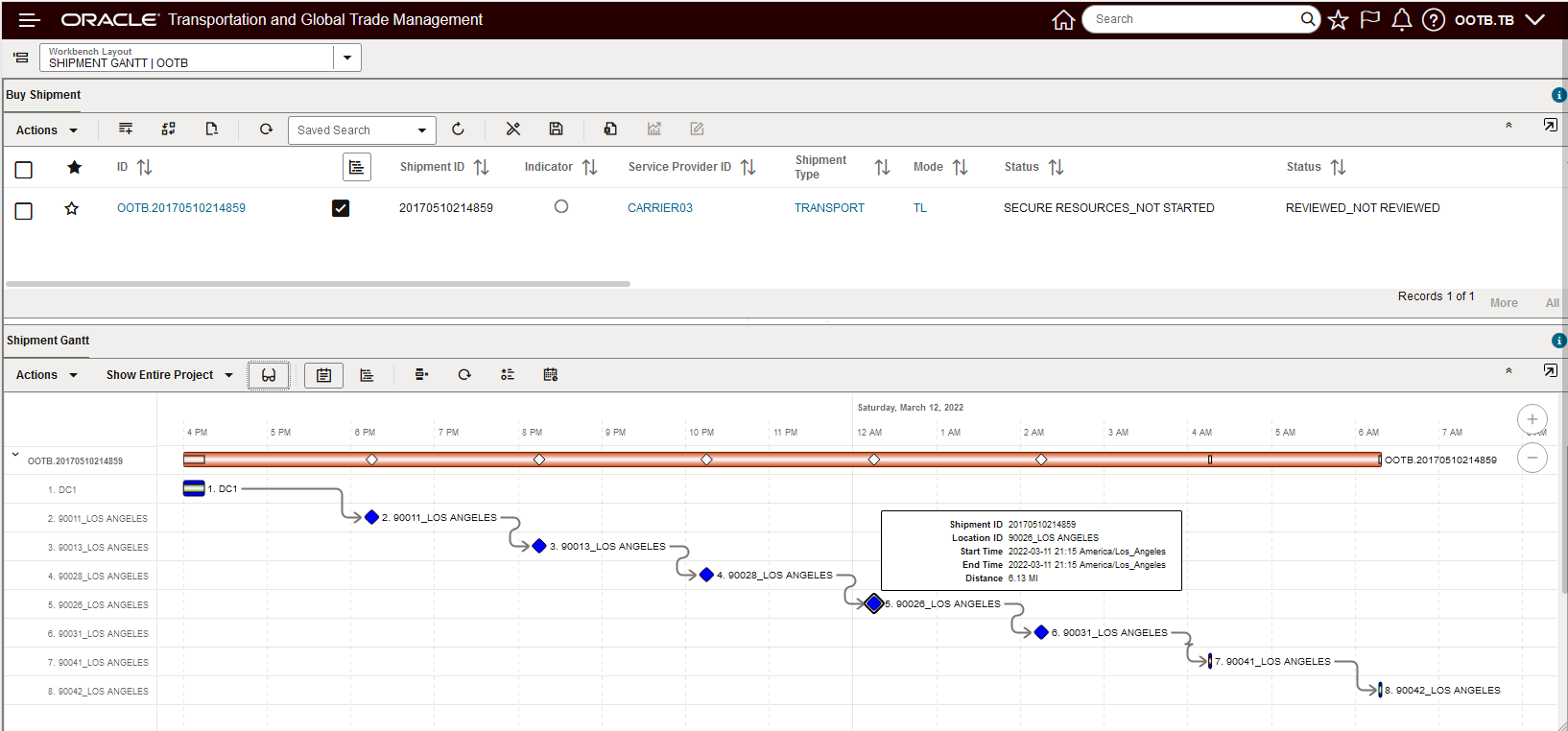Open the TL mode link

(x=920, y=208)
